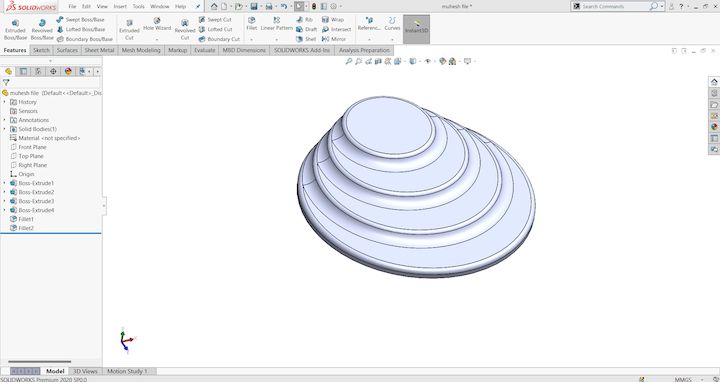Expand the History node

[5, 102]
